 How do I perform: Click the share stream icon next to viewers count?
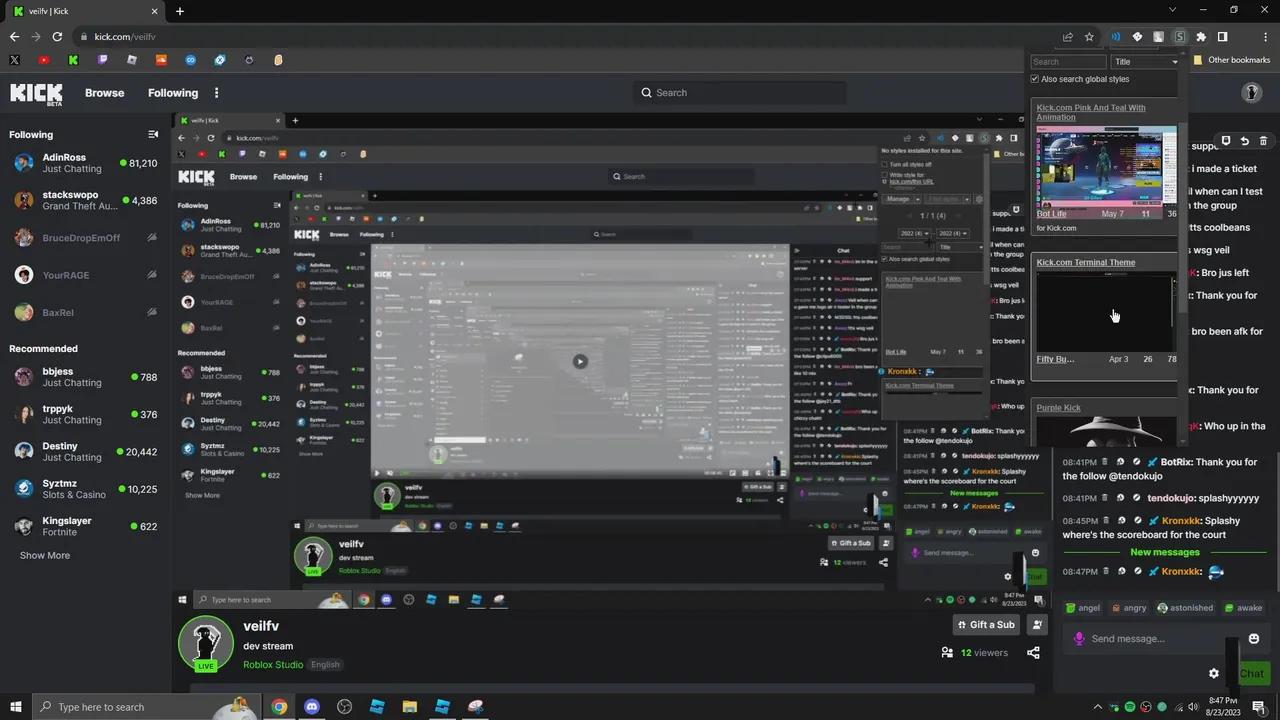click(x=1034, y=652)
